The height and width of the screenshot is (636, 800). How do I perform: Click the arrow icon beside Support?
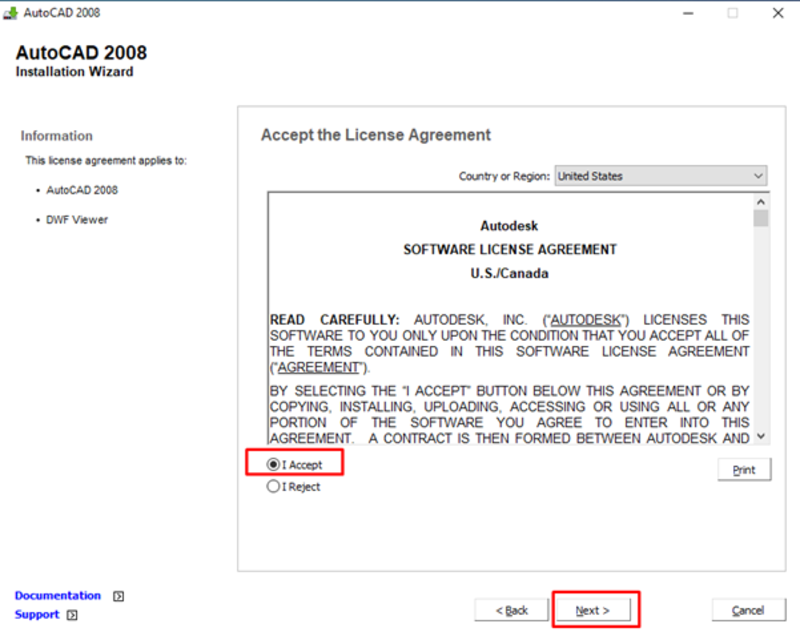[72, 615]
